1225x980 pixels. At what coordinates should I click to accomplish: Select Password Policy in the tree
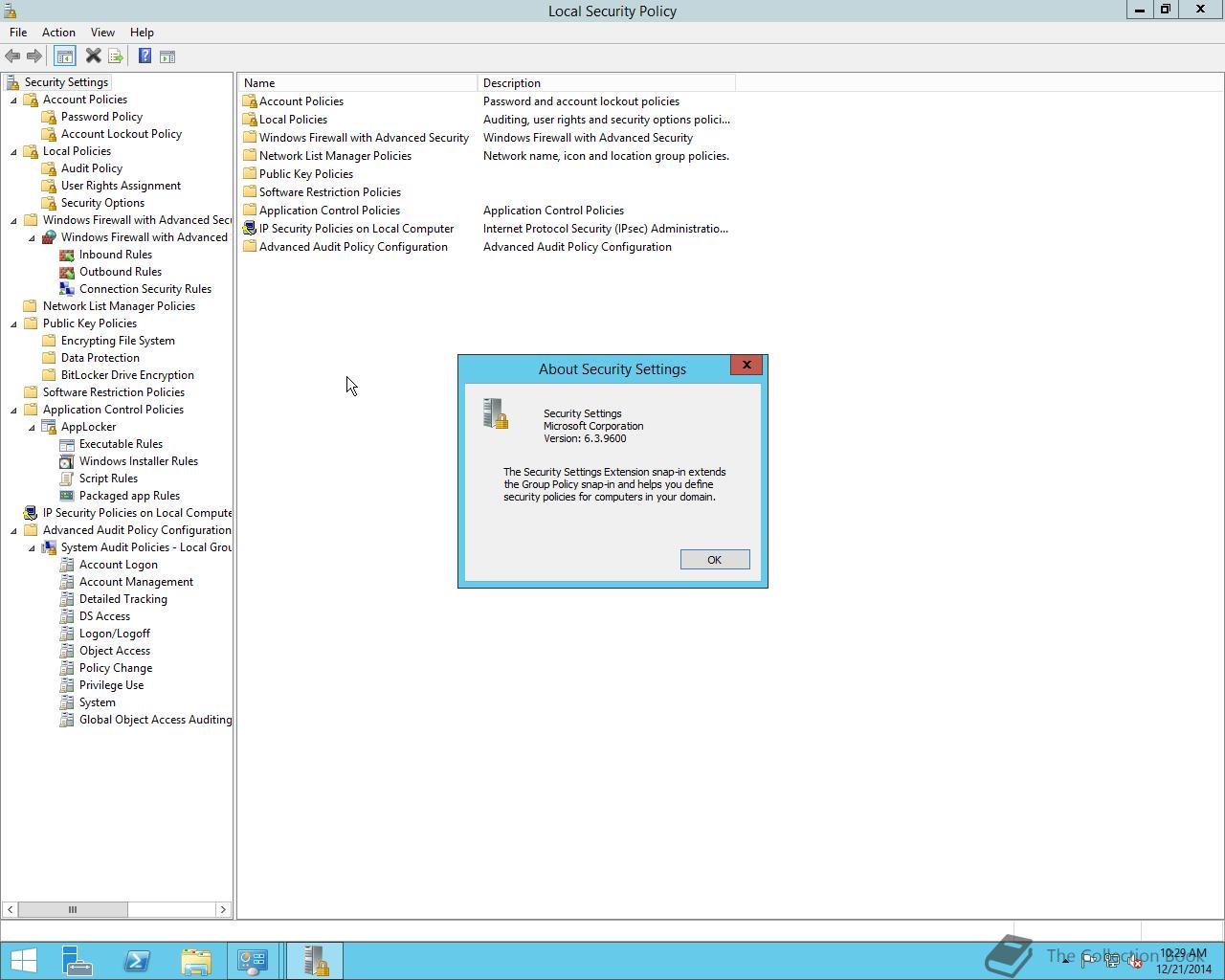tap(101, 117)
